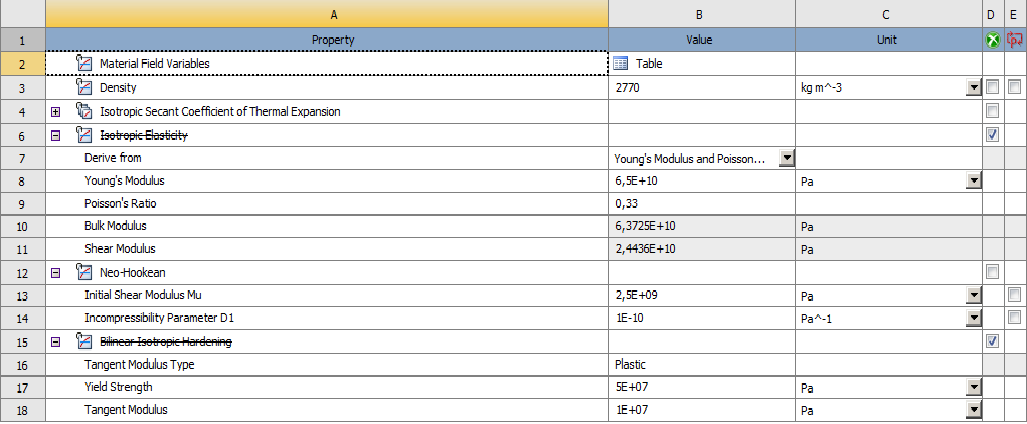
Task: Select column C header
Action: click(x=889, y=14)
